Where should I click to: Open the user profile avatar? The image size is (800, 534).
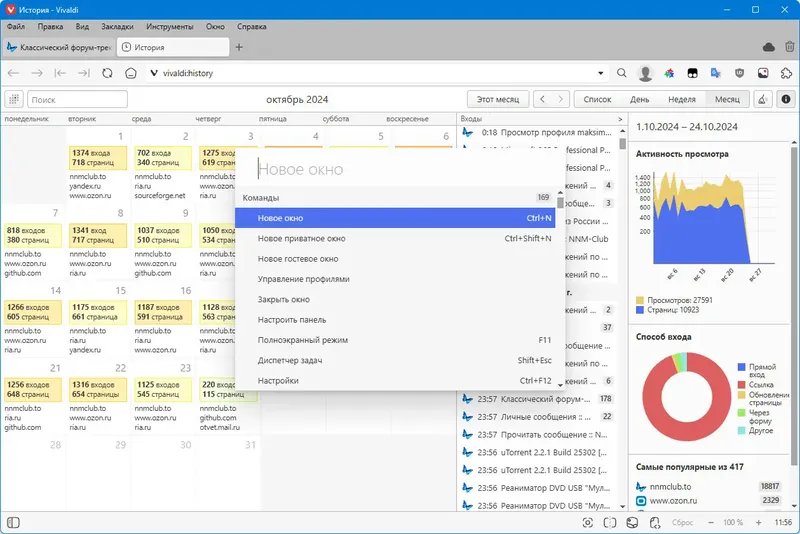click(645, 73)
